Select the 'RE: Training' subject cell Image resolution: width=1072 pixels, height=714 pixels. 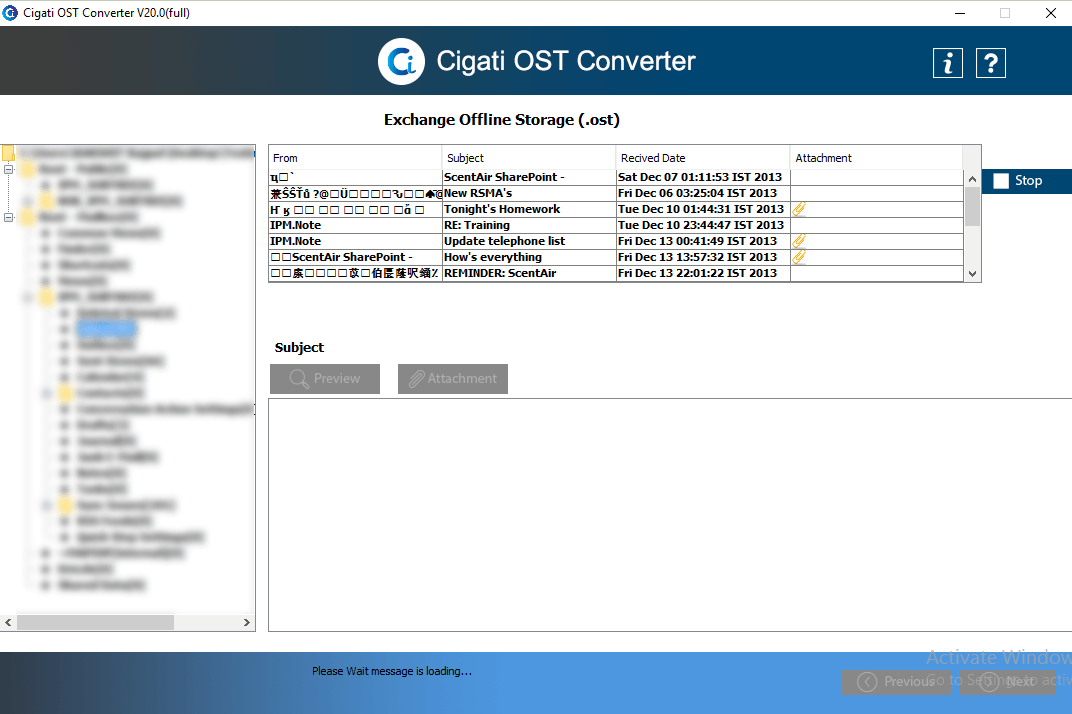529,225
